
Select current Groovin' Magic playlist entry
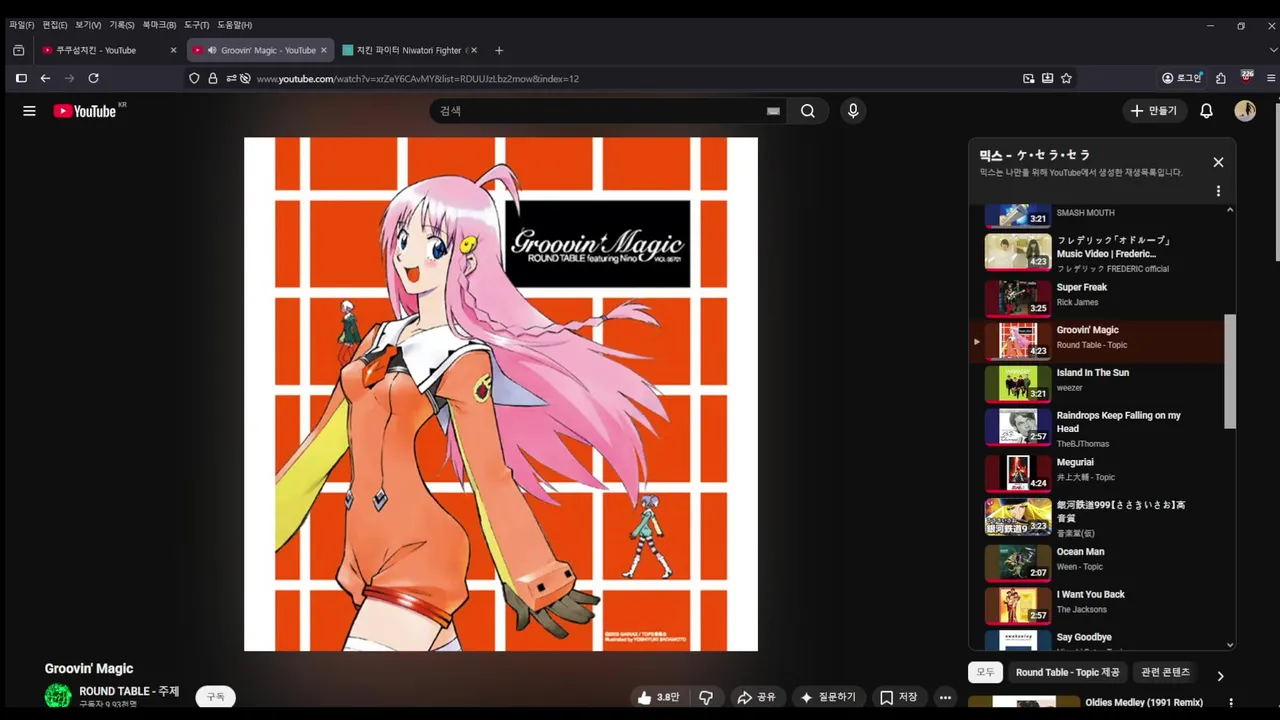point(1097,341)
